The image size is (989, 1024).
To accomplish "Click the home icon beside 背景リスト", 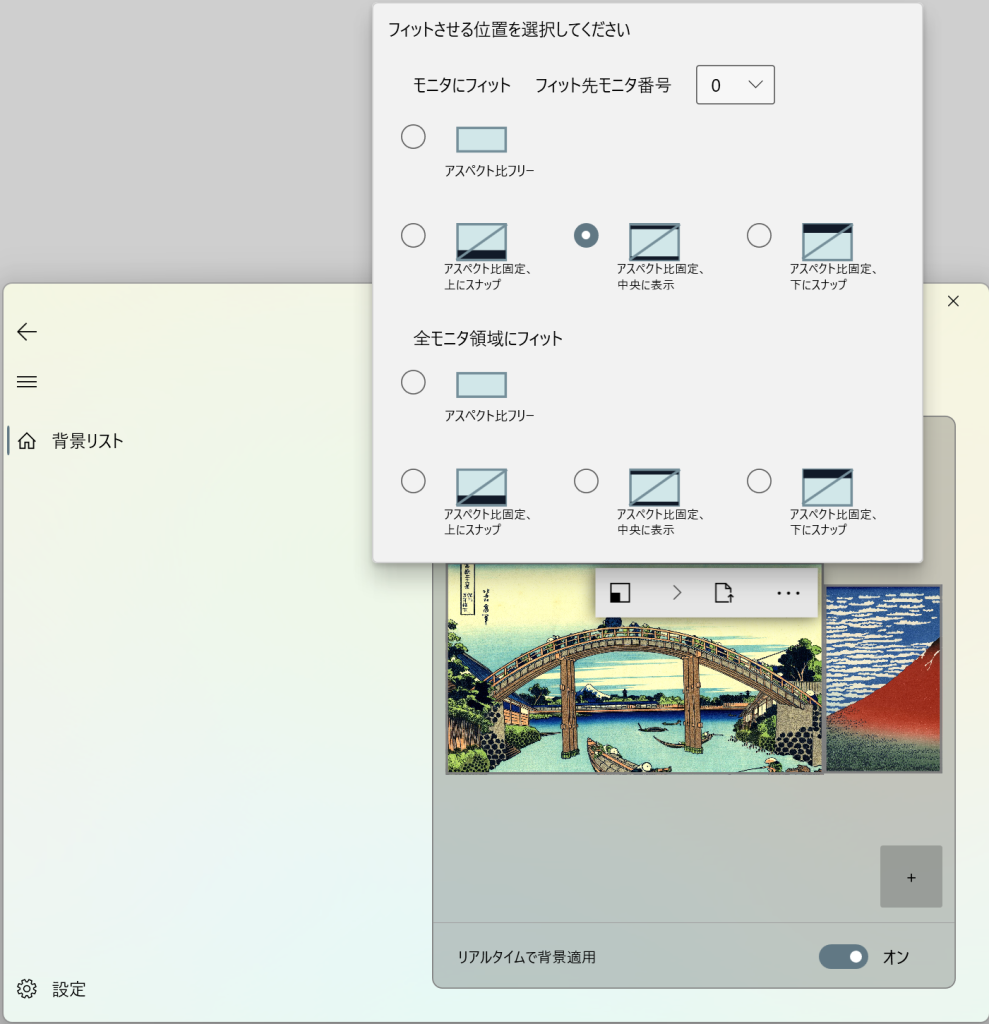I will (x=27, y=441).
